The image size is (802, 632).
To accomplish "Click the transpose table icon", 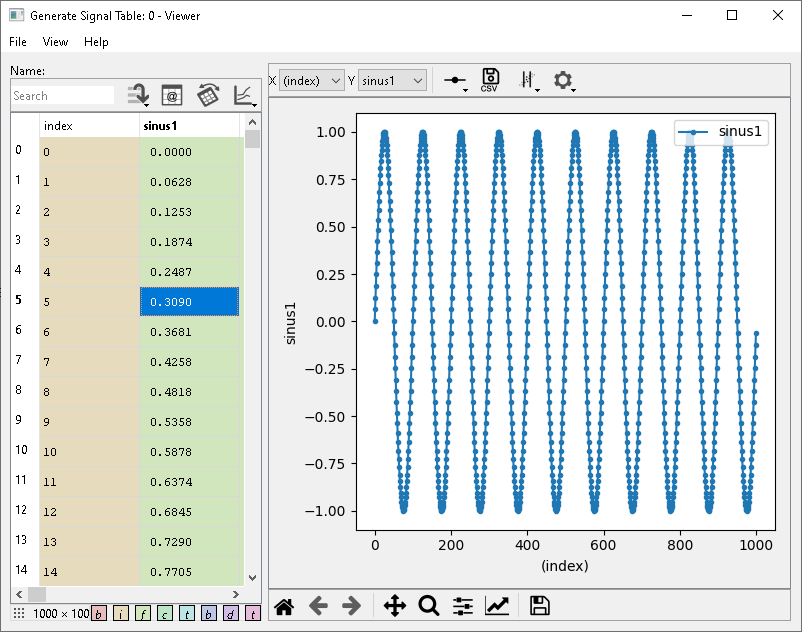I will (x=208, y=95).
